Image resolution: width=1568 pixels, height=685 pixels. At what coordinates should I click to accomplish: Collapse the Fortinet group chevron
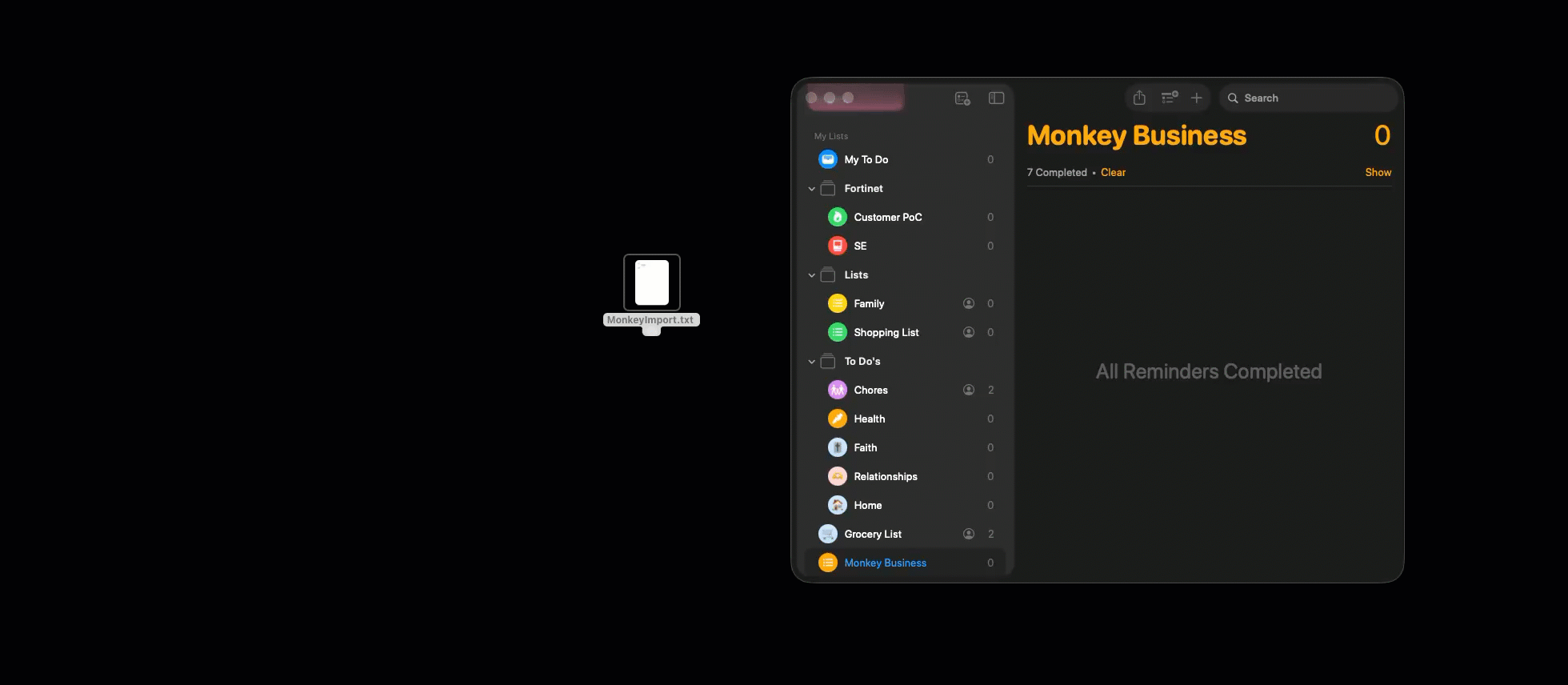tap(812, 189)
